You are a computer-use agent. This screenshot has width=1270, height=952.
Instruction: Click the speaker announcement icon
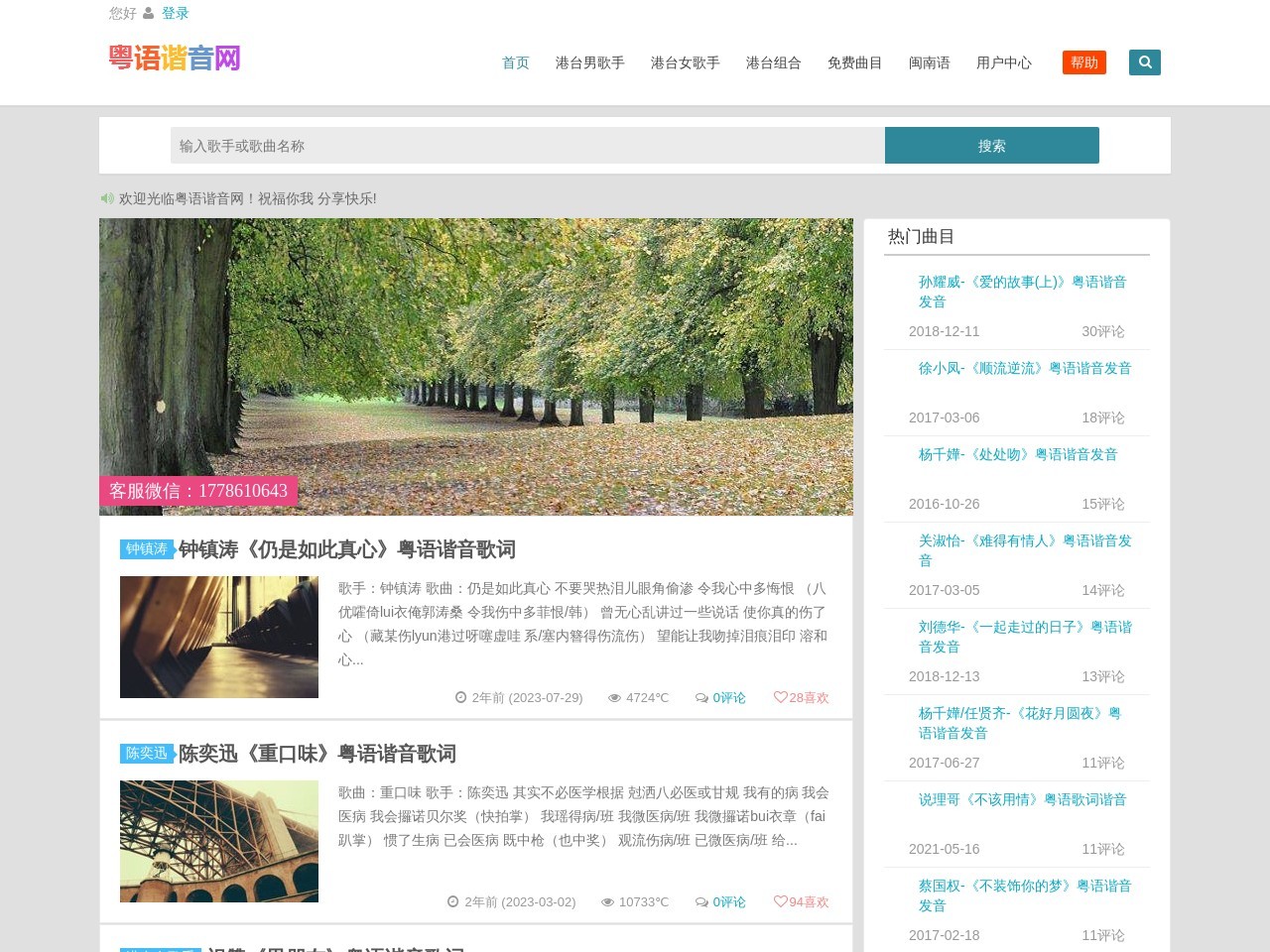(107, 198)
